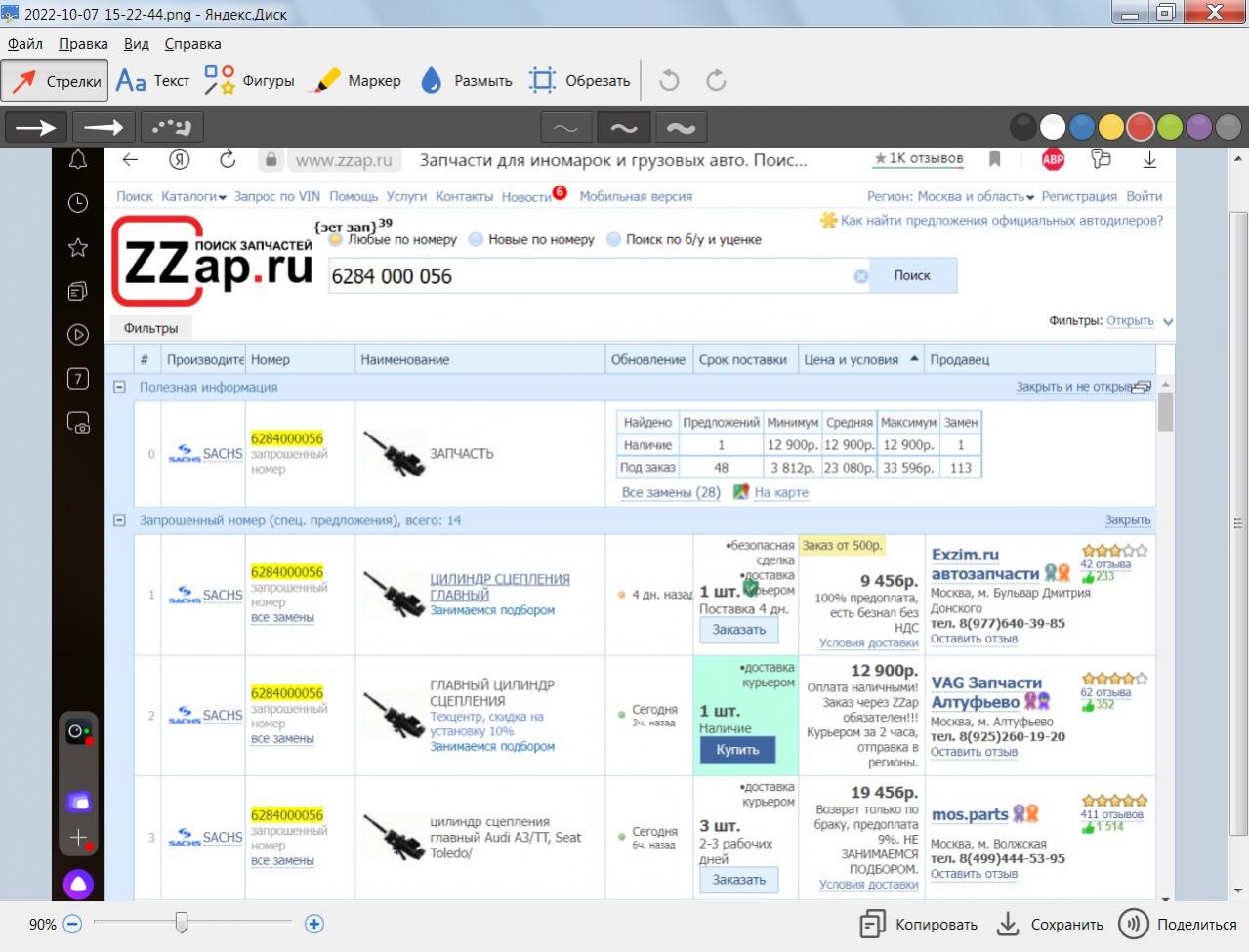Click the Все замены (28) link
1249x952 pixels.
[x=671, y=492]
